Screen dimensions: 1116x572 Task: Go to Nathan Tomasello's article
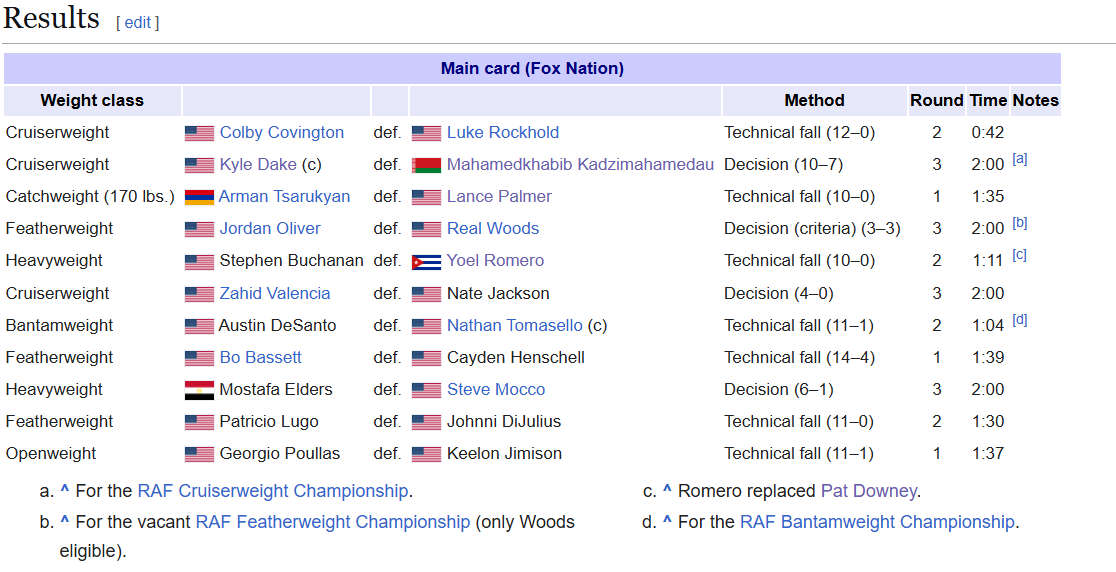point(514,326)
